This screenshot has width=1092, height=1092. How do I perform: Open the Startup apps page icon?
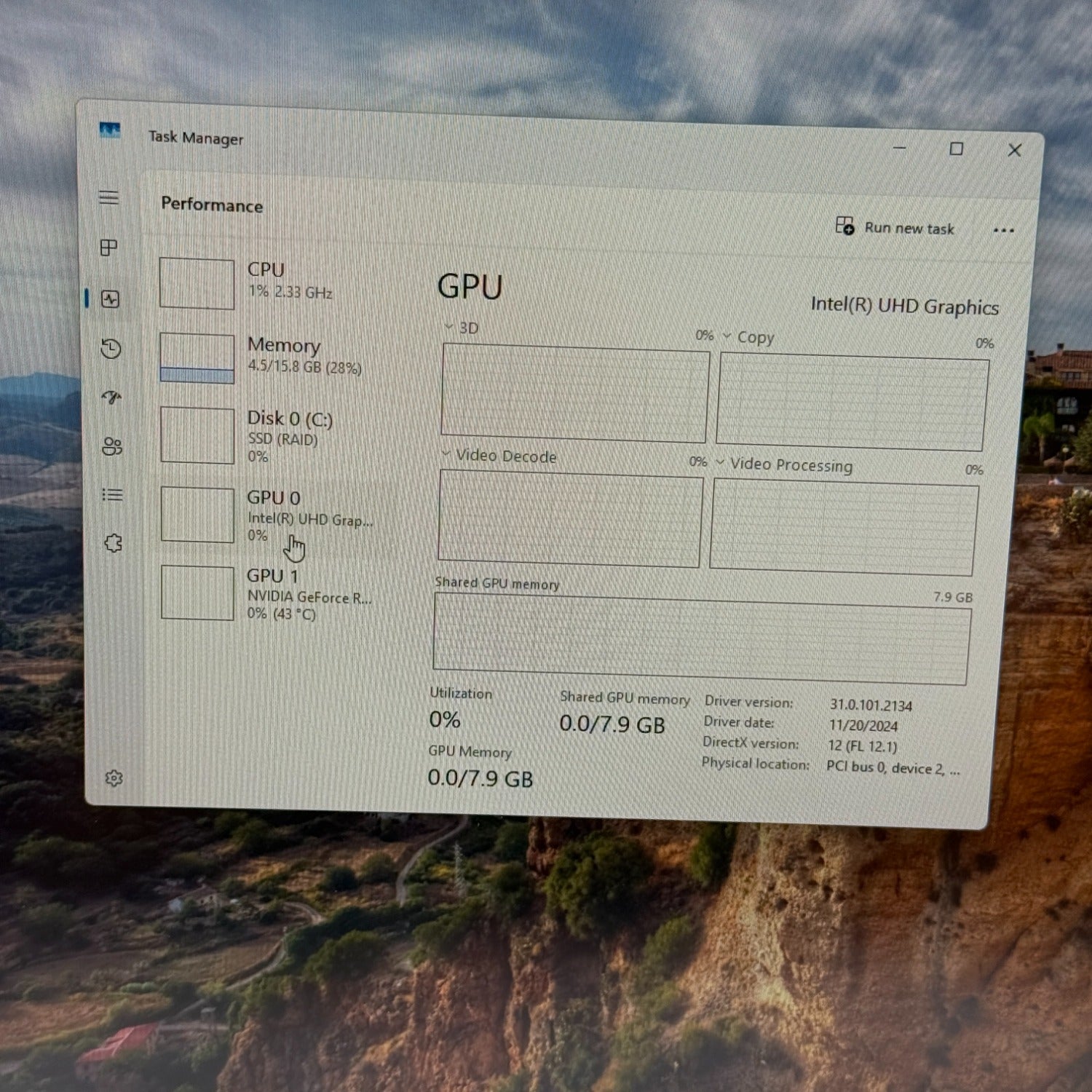coord(111,397)
